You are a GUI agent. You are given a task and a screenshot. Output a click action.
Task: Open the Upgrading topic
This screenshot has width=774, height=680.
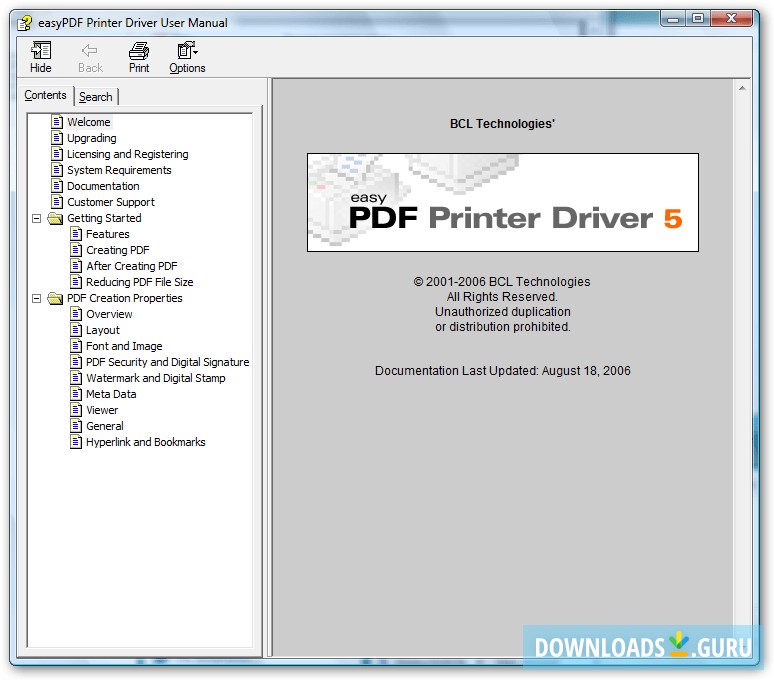[x=92, y=138]
